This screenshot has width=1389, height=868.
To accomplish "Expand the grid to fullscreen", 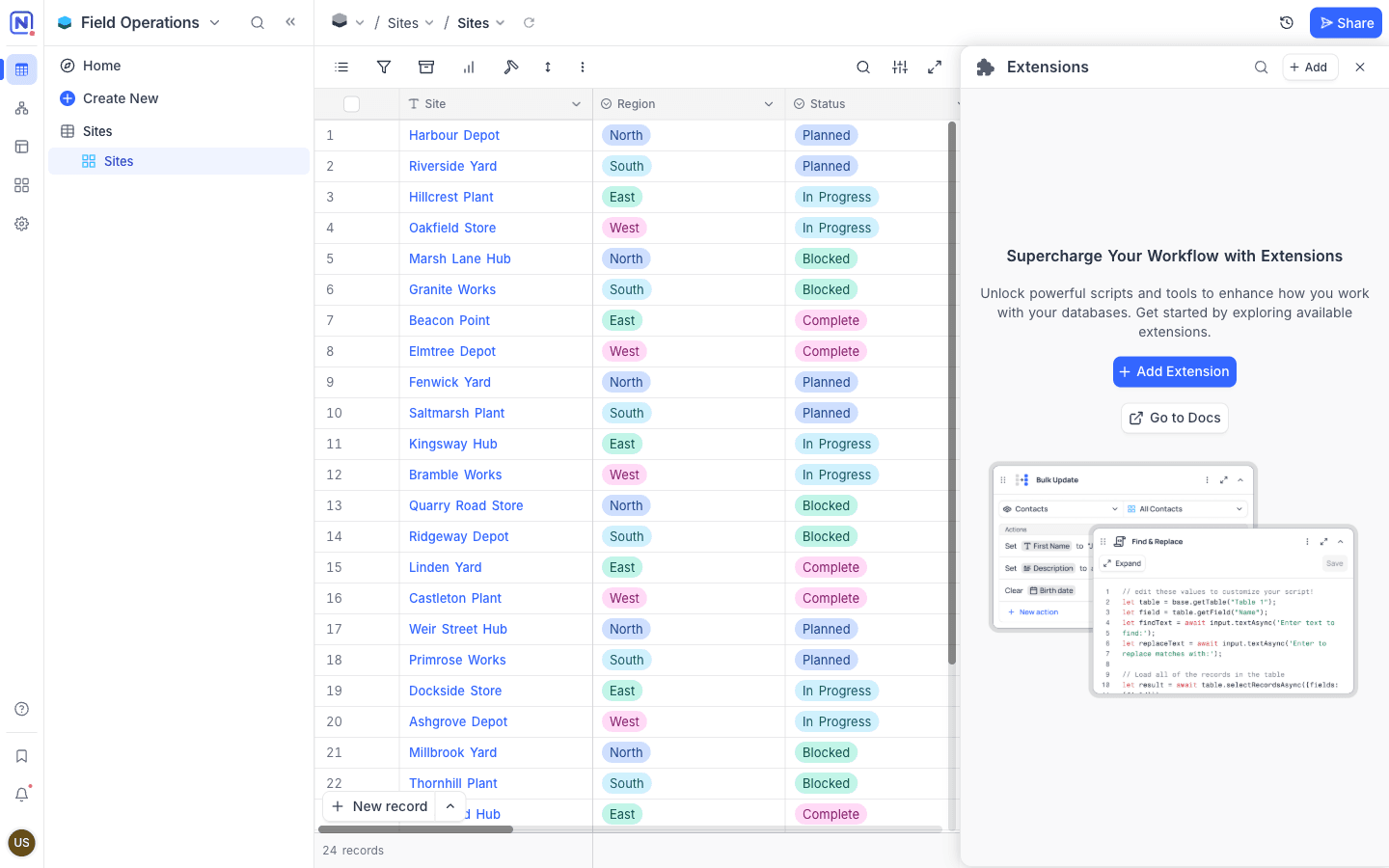I will (935, 68).
